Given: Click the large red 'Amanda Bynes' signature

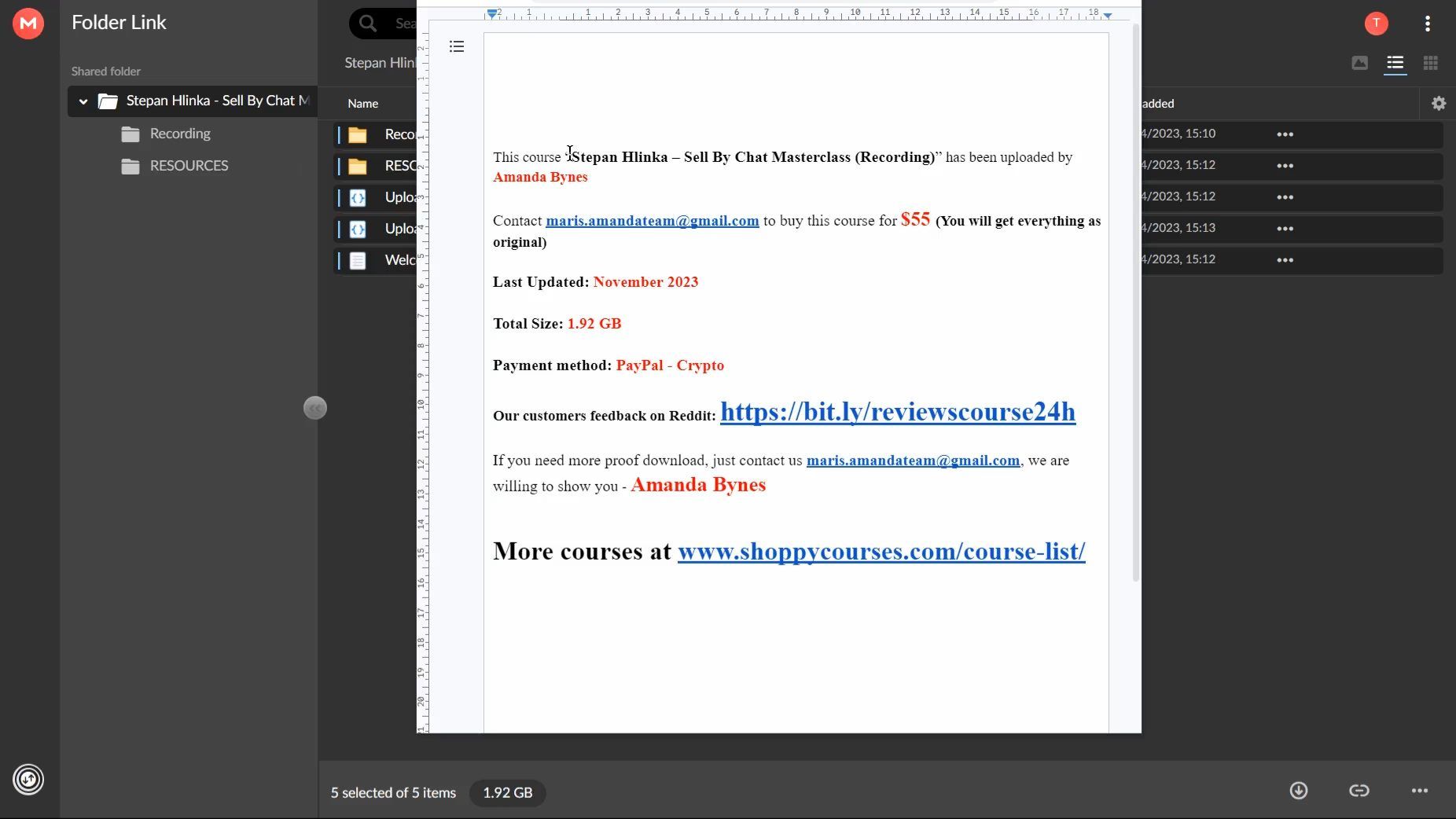Looking at the screenshot, I should point(698,485).
